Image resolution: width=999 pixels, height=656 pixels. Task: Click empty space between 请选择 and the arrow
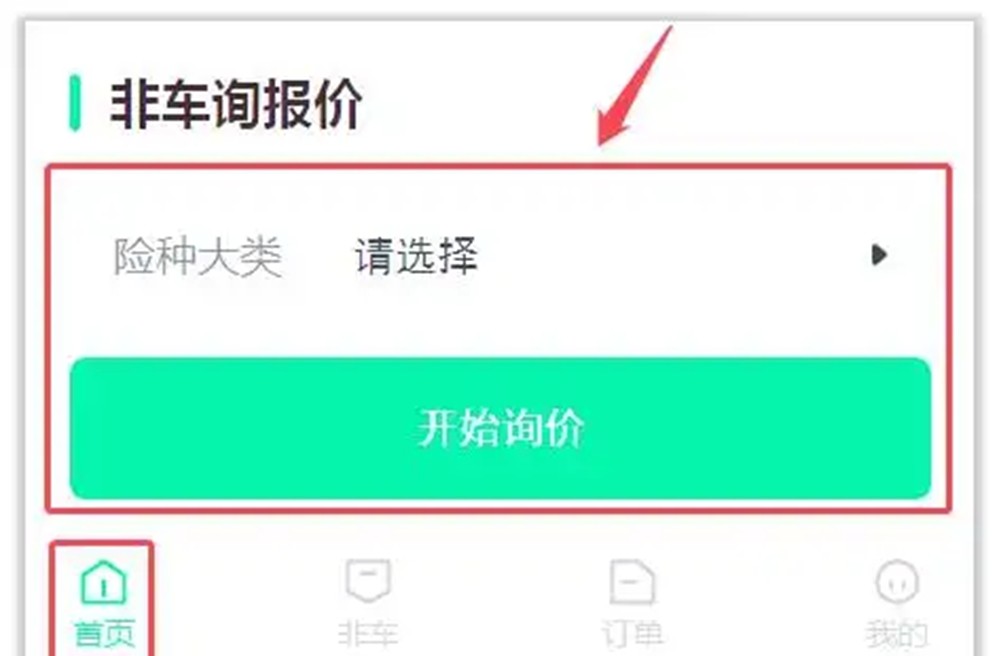(x=674, y=256)
